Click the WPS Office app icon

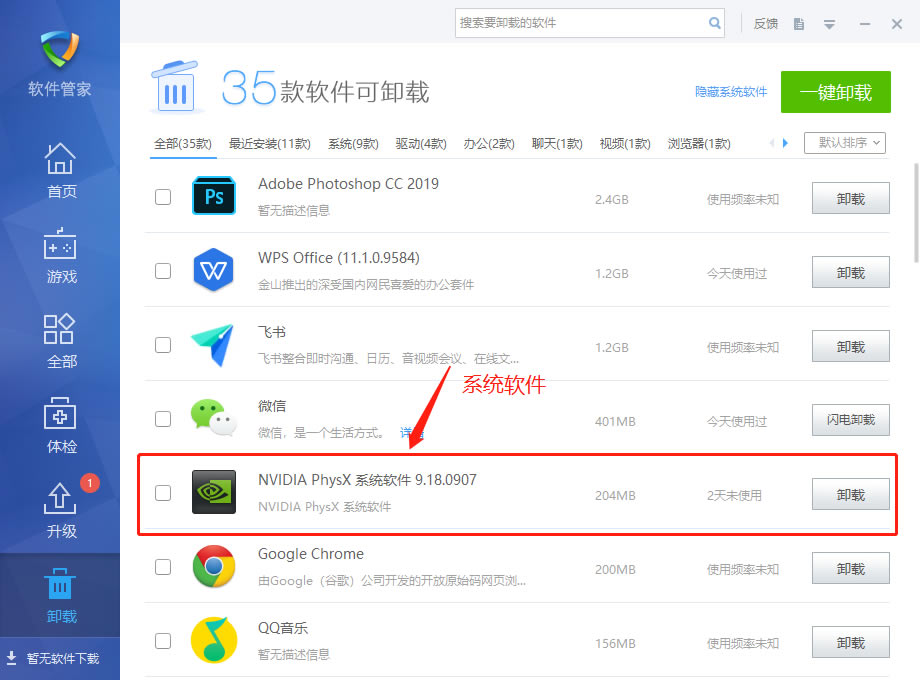coord(214,270)
